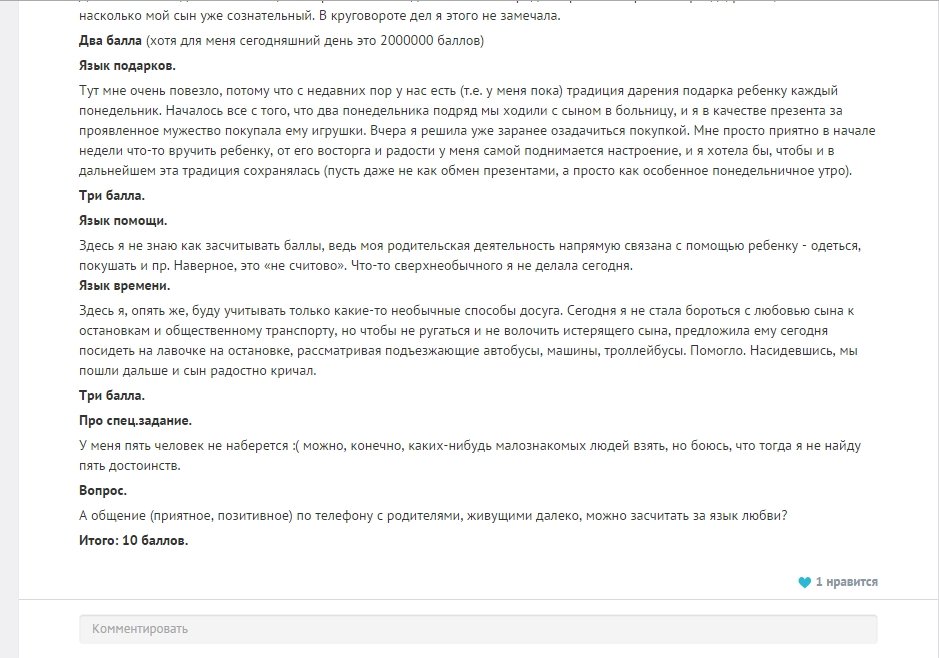This screenshot has height=658, width=939.
Task: Click the "Язык подарков." heading
Action: tap(126, 66)
